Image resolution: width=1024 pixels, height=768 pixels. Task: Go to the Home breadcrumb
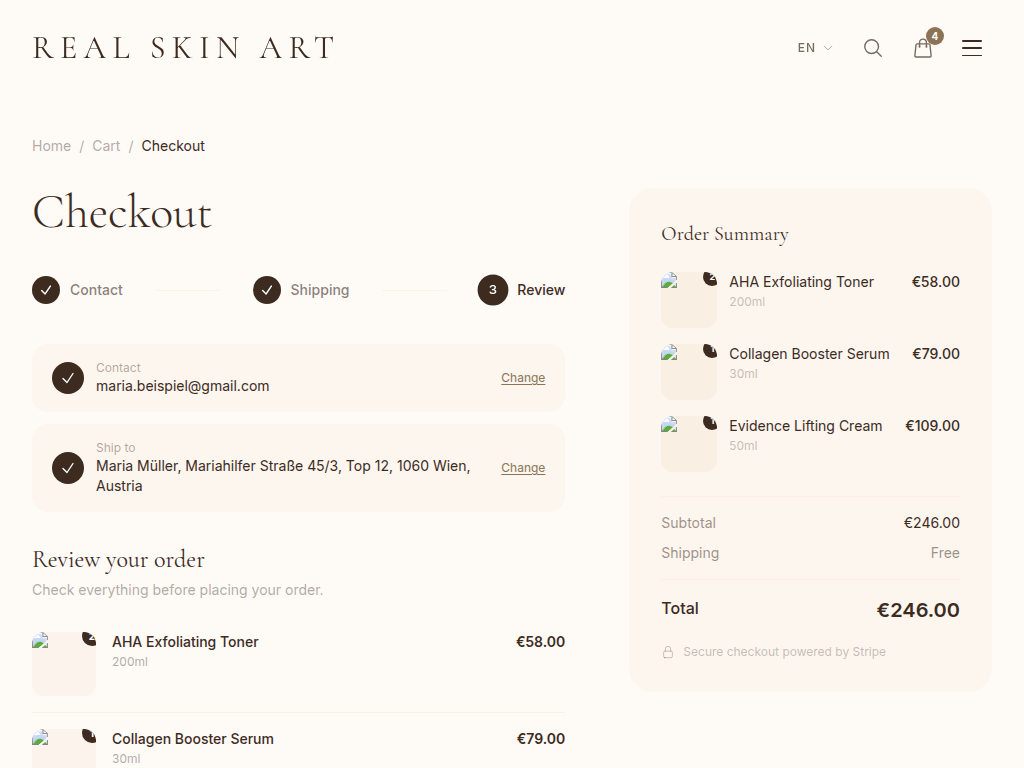[x=51, y=146]
